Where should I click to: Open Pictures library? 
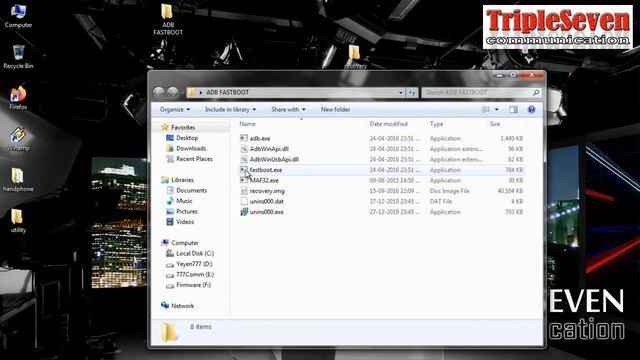click(x=187, y=211)
